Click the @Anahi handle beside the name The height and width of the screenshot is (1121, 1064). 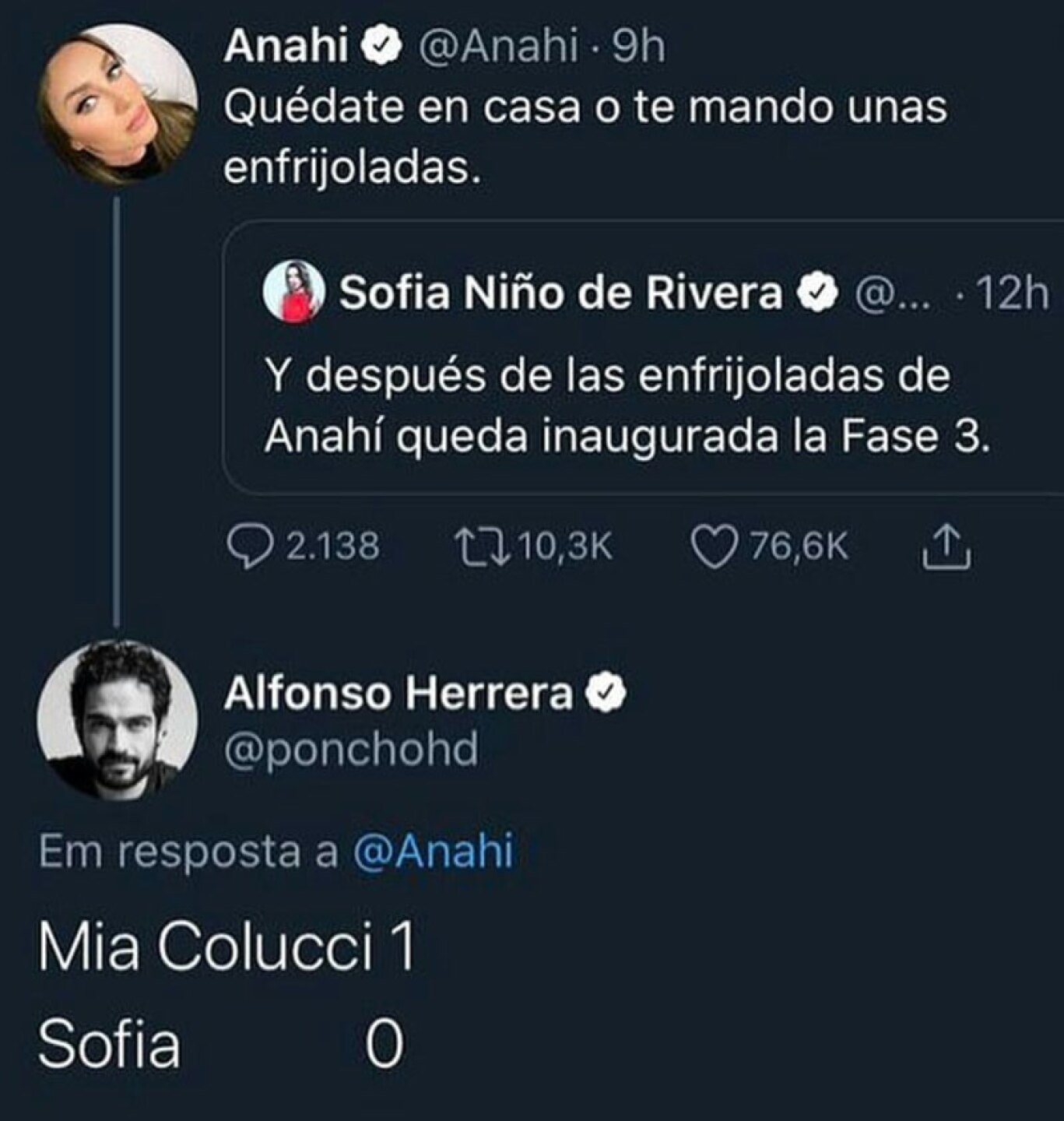[498, 48]
